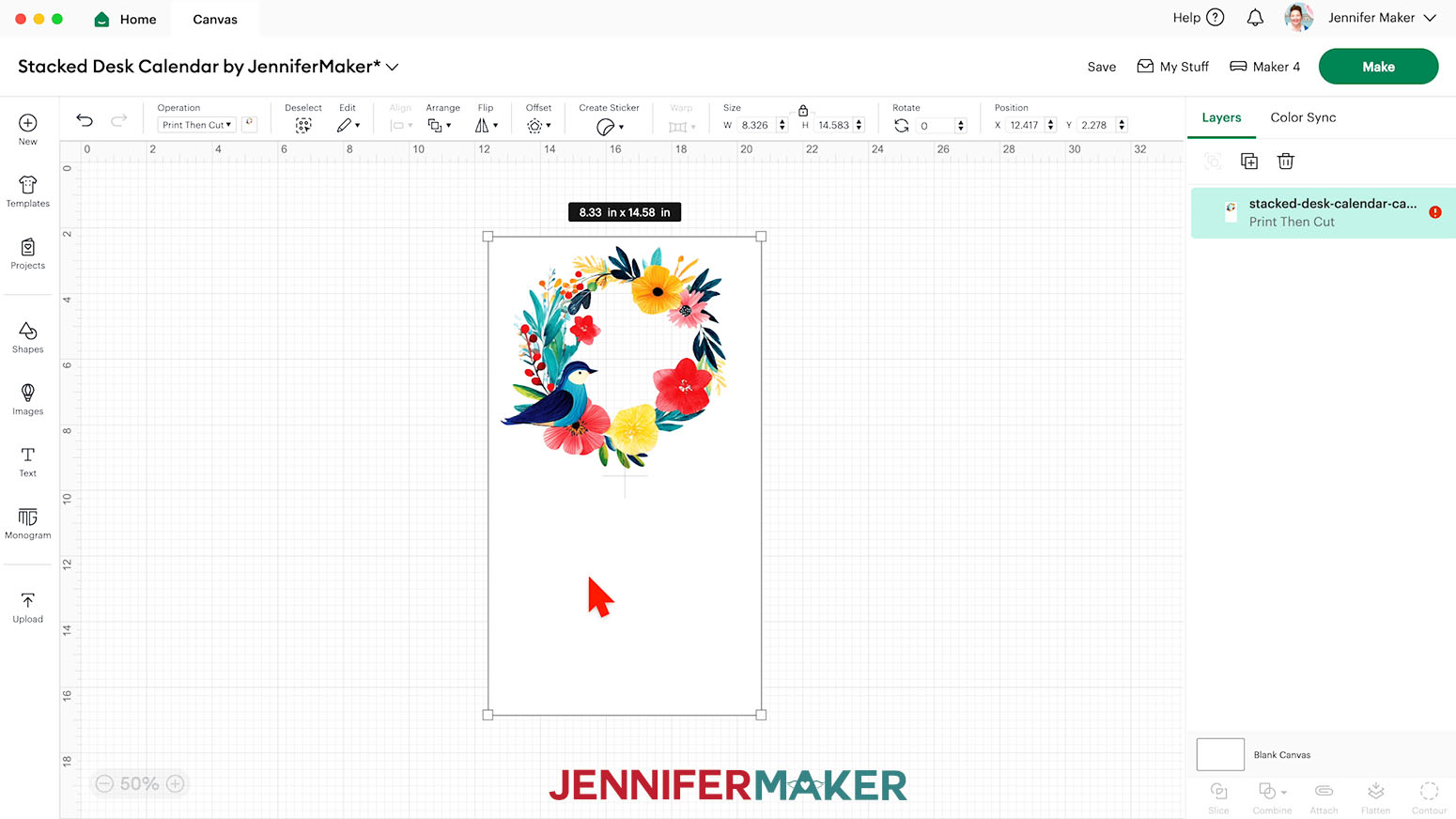Select the Maker 4 machine

(x=1264, y=67)
